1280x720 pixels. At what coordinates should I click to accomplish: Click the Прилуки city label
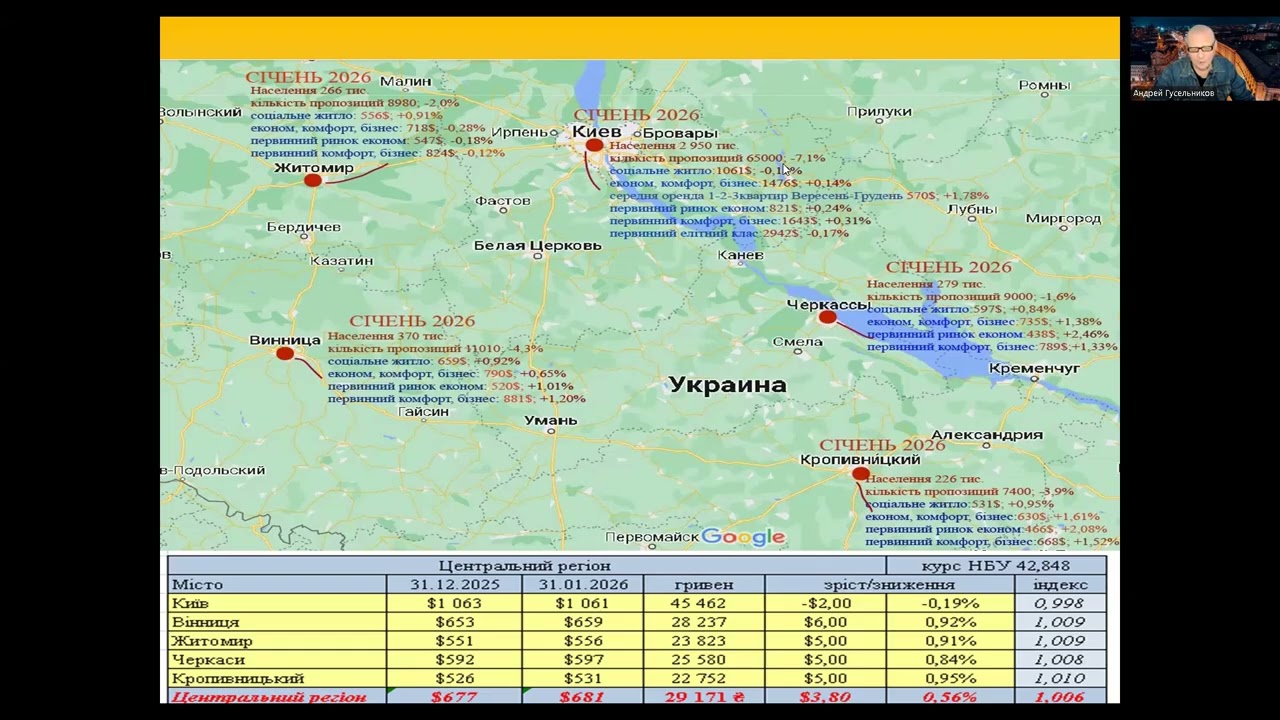(879, 112)
